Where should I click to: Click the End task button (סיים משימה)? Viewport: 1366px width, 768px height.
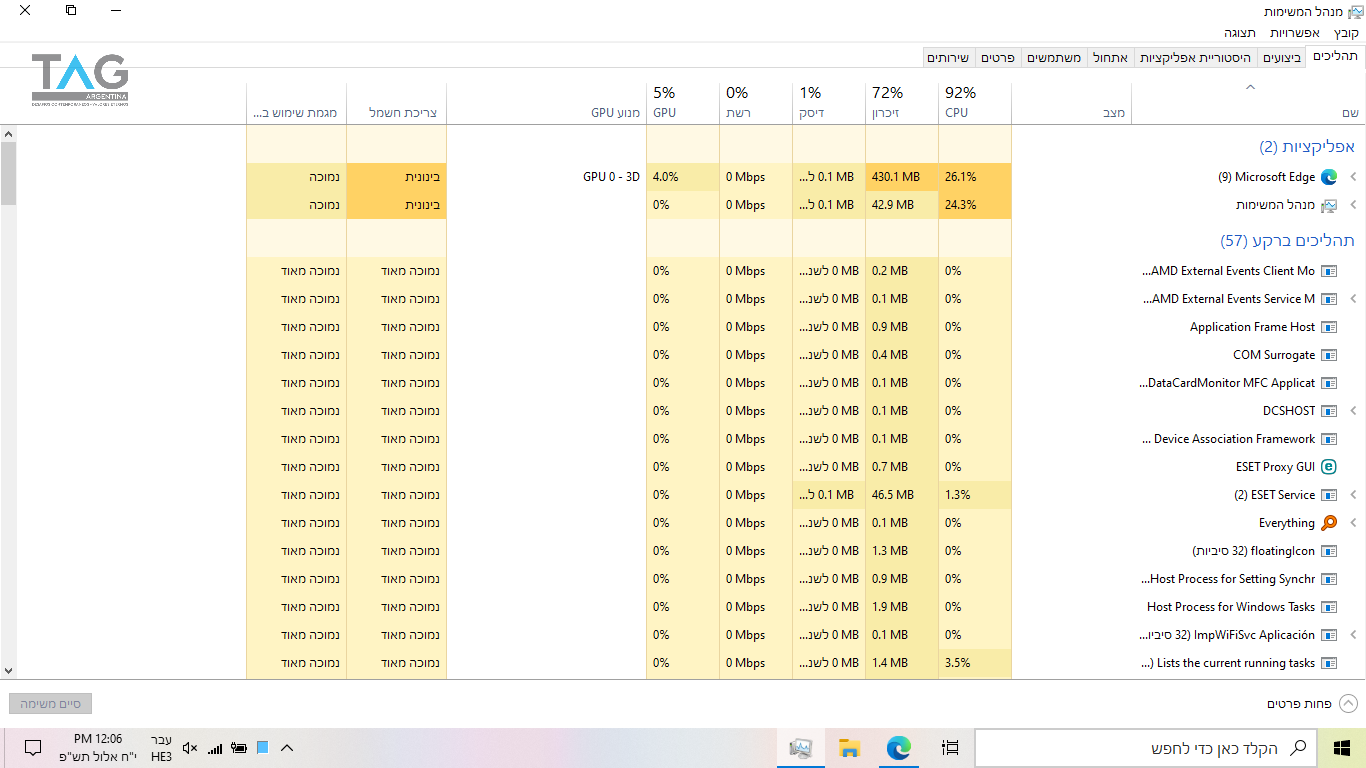(x=51, y=704)
